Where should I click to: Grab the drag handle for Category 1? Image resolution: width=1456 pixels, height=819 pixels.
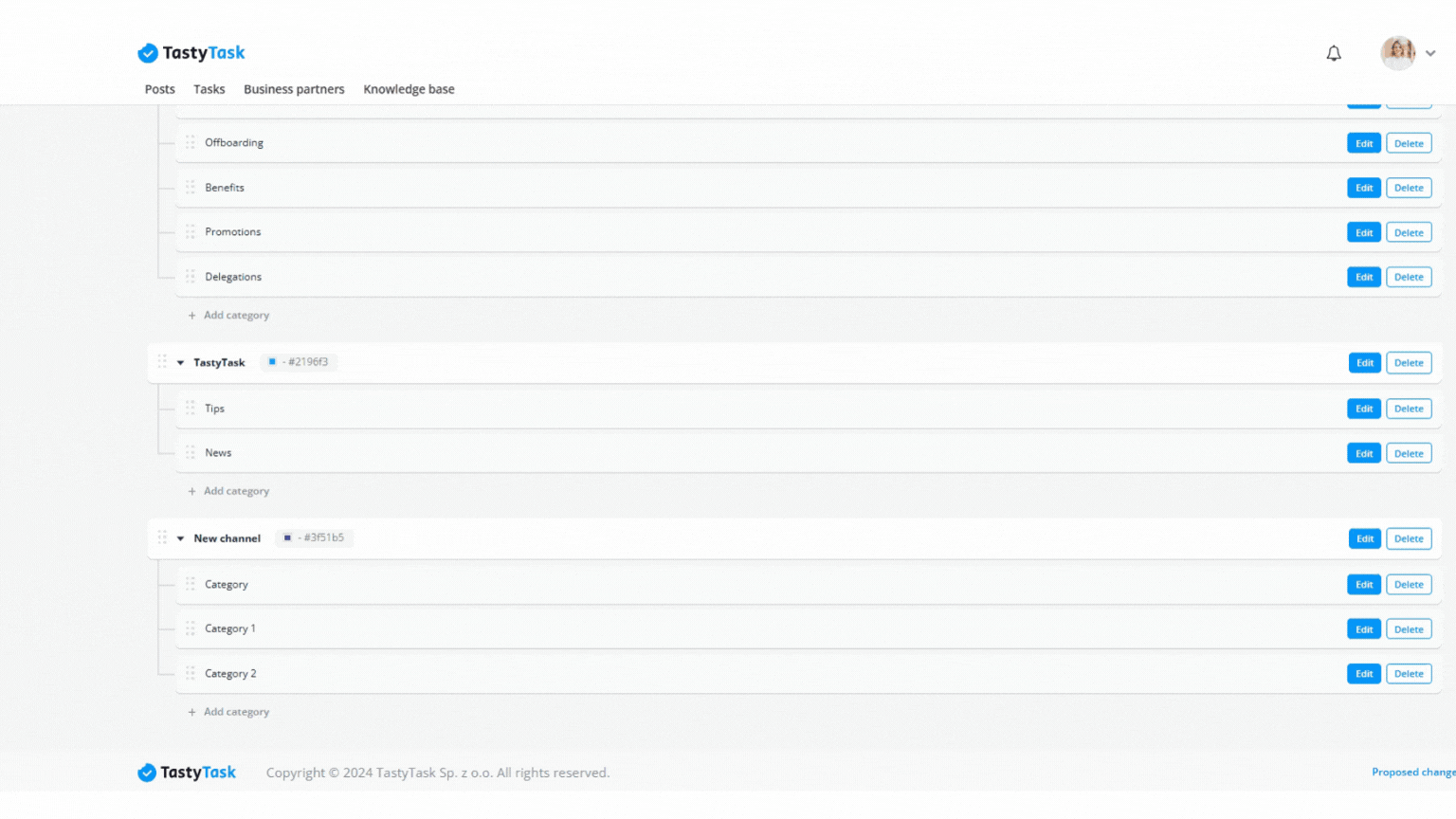pyautogui.click(x=191, y=628)
